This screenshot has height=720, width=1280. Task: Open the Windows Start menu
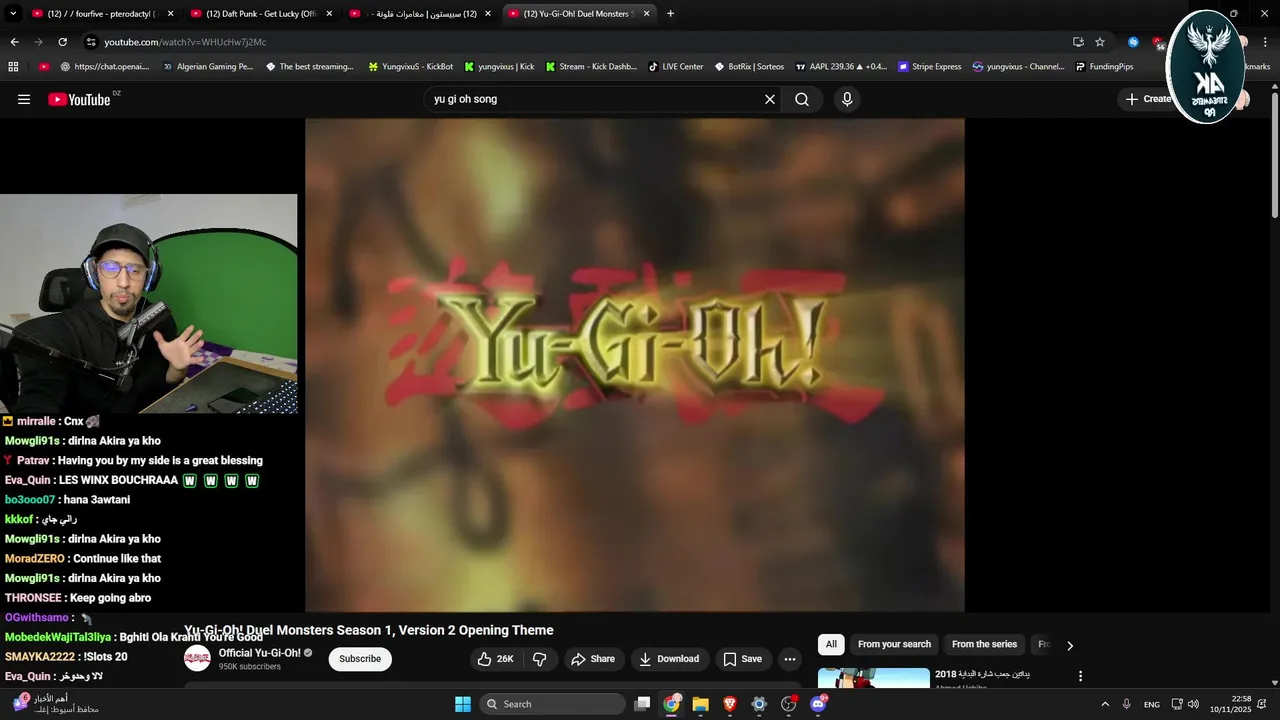[463, 704]
